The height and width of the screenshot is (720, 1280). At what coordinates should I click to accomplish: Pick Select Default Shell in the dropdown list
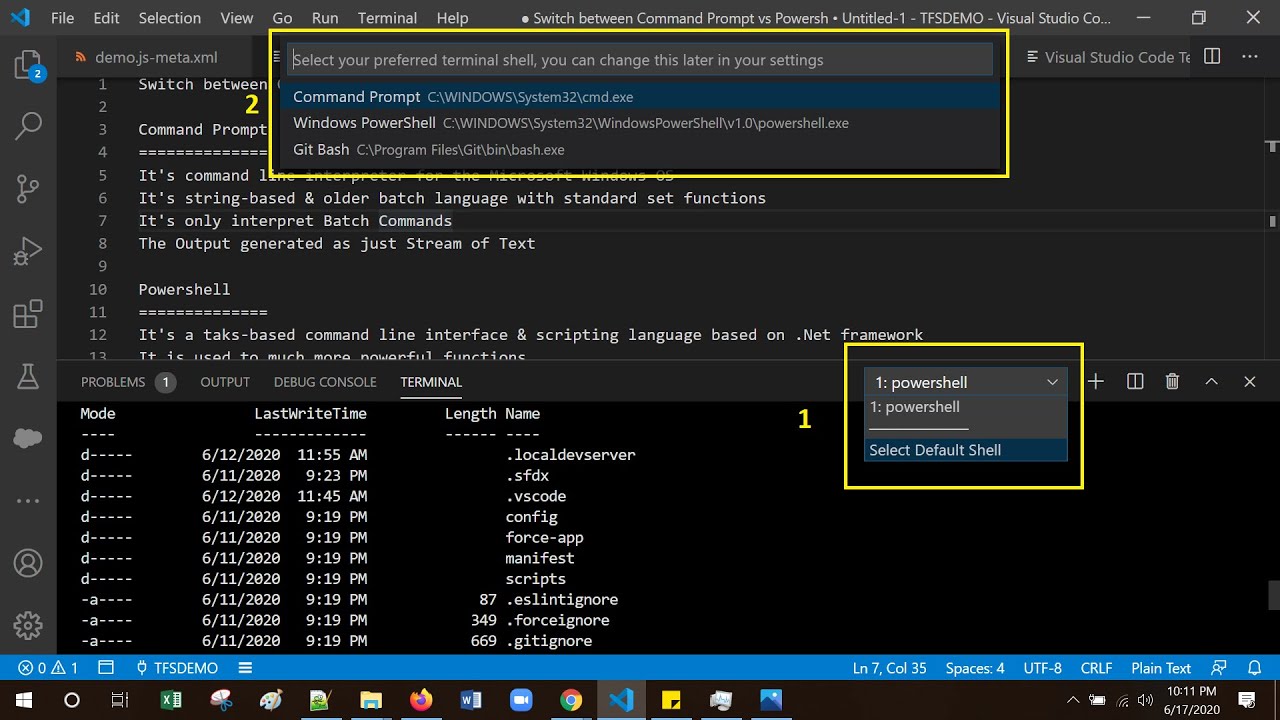pos(966,450)
